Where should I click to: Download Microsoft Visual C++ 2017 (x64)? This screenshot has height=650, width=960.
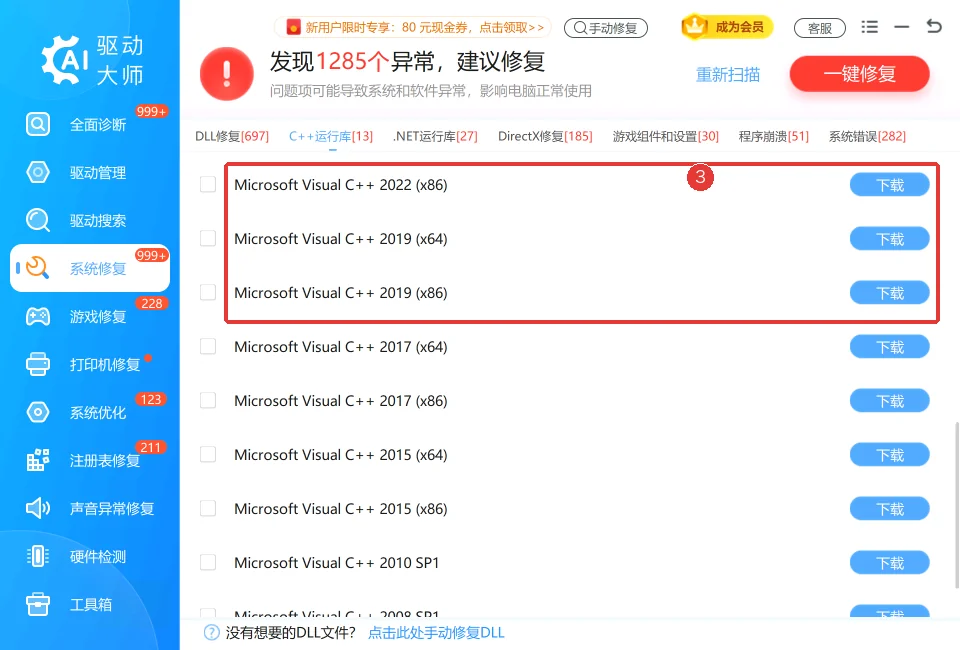[890, 347]
